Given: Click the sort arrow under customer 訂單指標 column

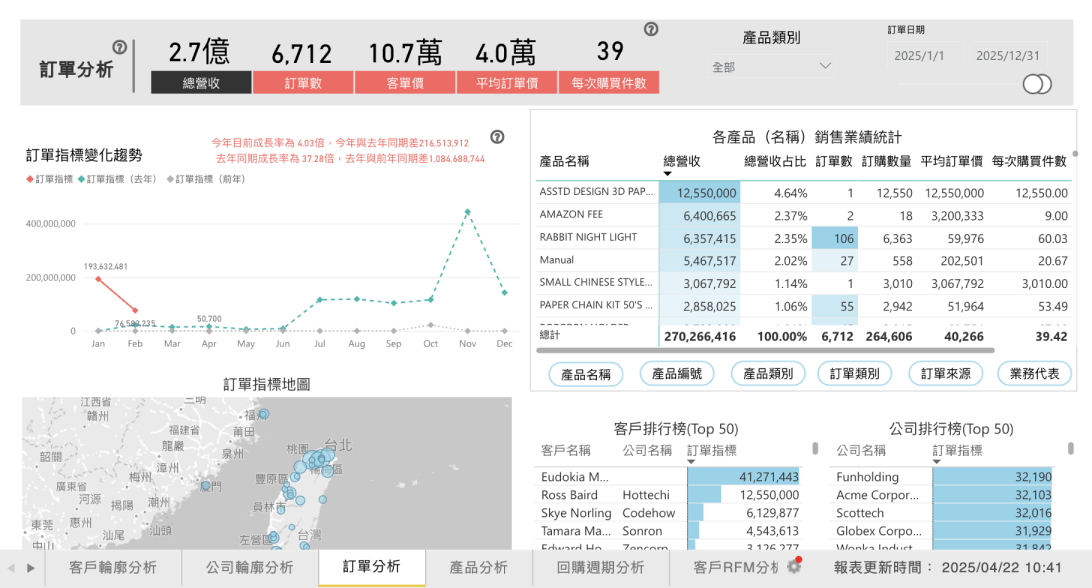Looking at the screenshot, I should [691, 461].
